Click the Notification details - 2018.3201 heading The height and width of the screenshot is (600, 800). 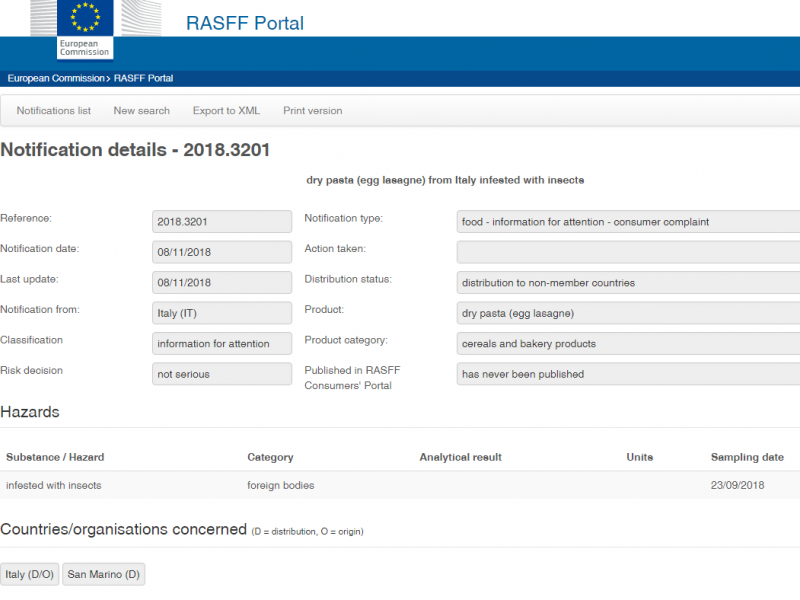coord(135,149)
